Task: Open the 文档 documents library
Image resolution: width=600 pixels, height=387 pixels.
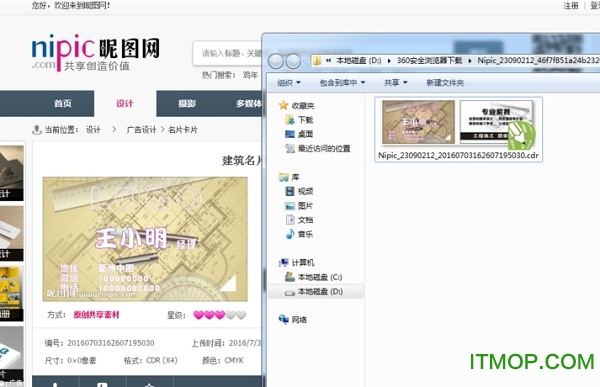Action: (299, 220)
